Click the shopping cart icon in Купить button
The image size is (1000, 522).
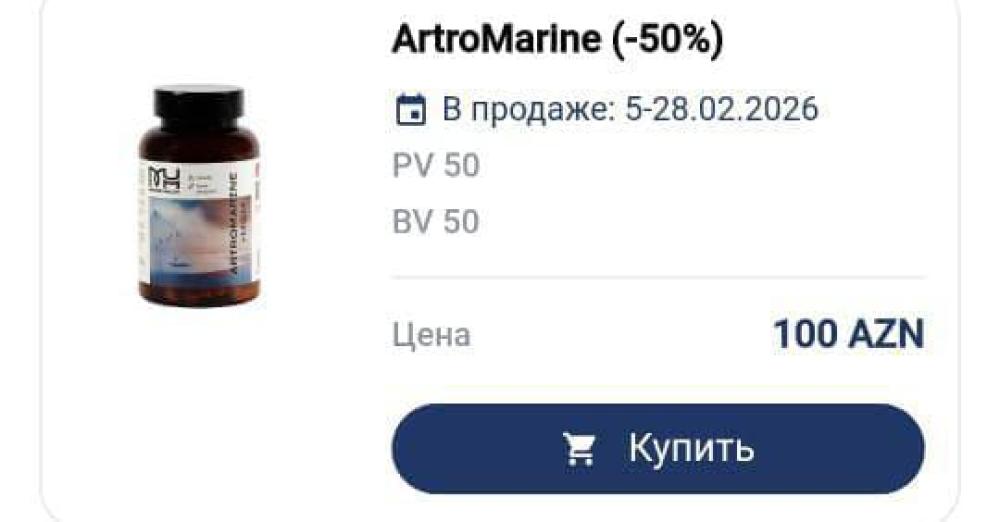(x=579, y=449)
